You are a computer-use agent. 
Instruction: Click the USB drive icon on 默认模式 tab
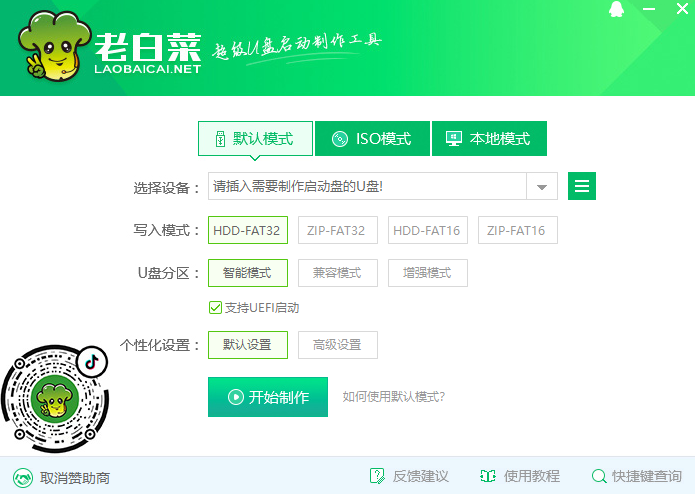[x=220, y=139]
